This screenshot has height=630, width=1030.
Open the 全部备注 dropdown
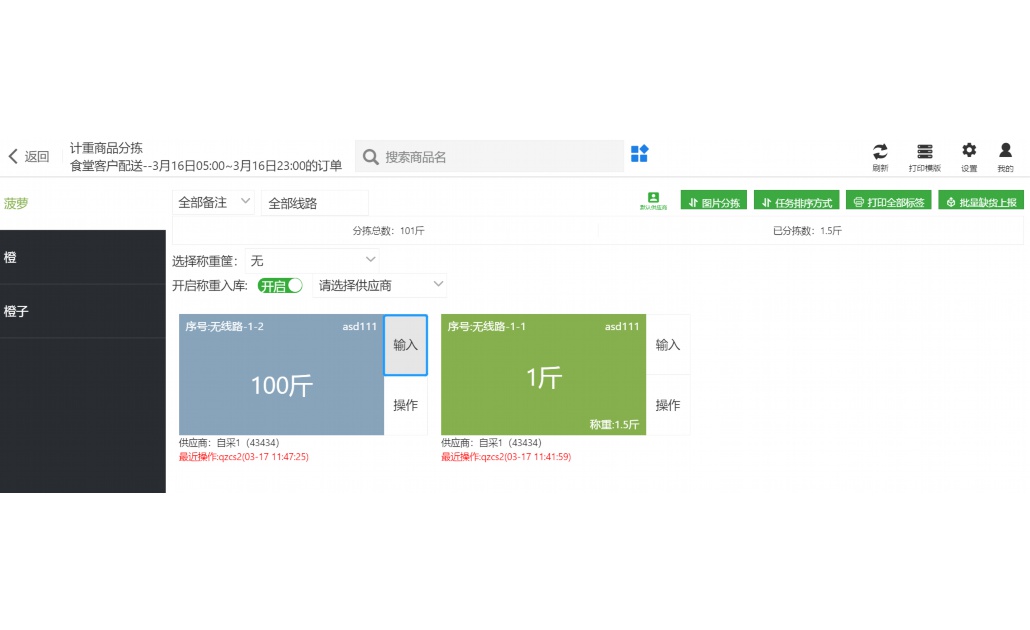coord(213,202)
